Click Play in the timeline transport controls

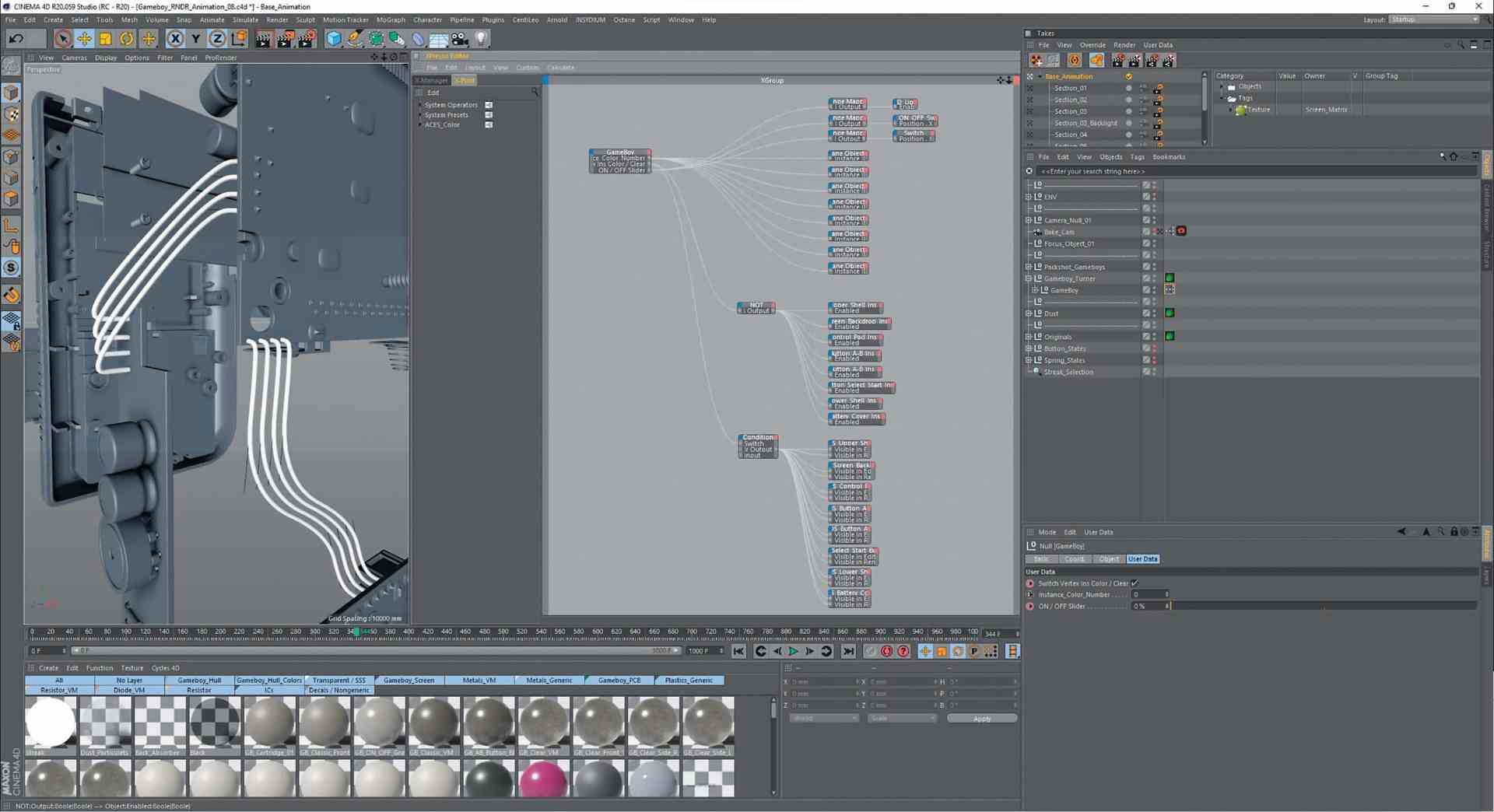click(793, 652)
